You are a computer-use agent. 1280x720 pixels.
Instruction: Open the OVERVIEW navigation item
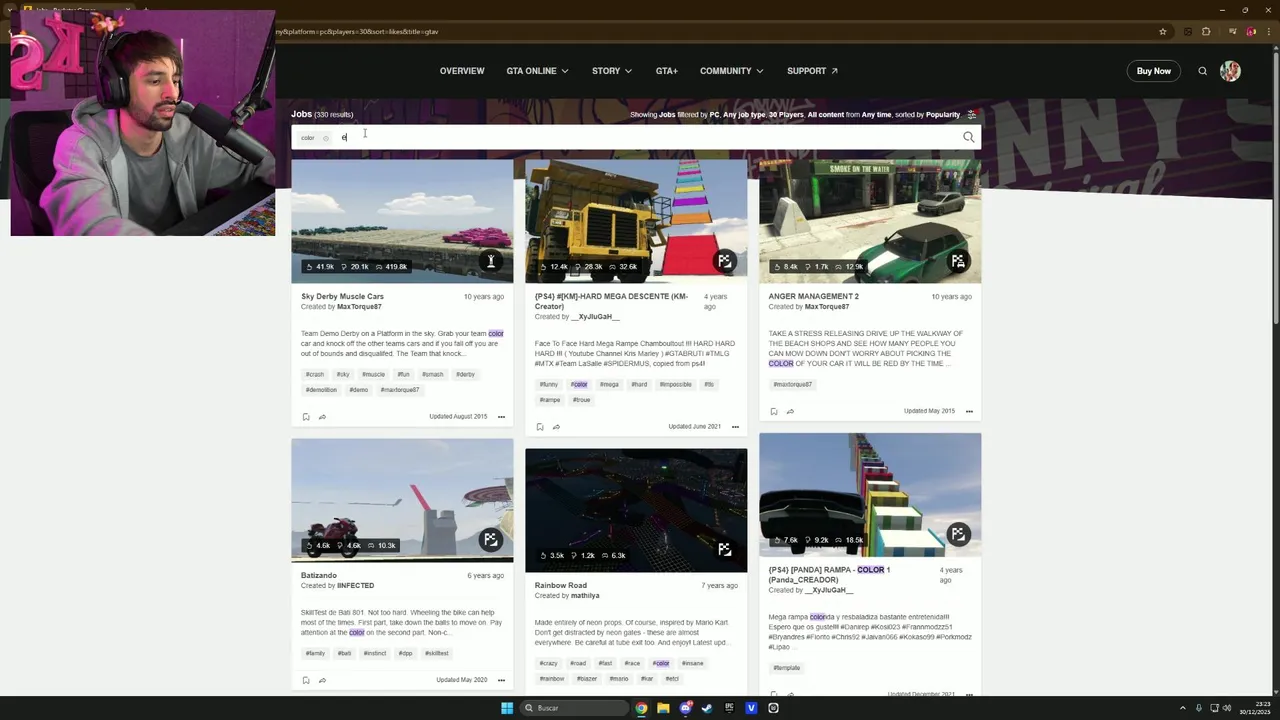pyautogui.click(x=462, y=71)
